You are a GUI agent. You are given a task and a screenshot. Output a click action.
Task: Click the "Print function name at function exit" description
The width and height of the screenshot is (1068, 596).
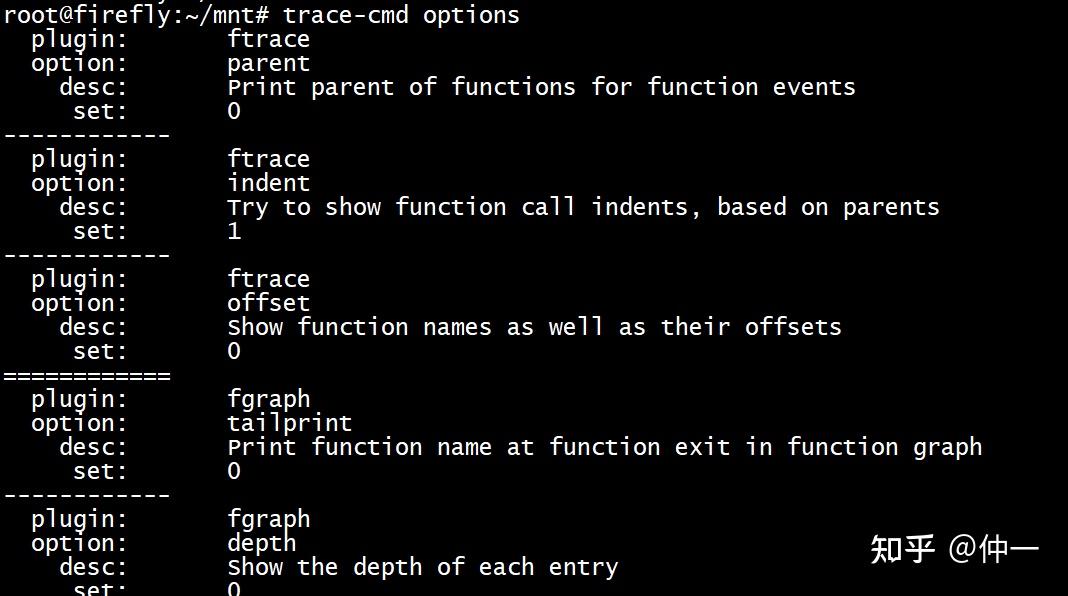(604, 447)
